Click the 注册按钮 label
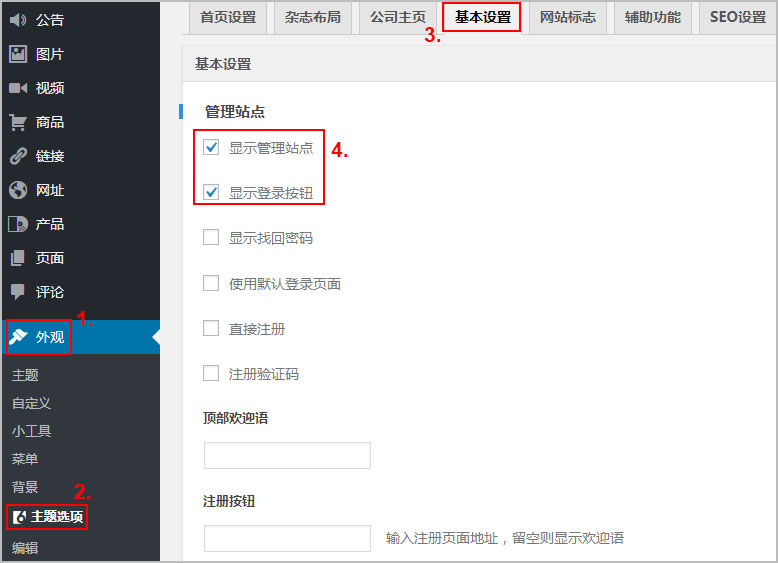The image size is (778, 563). point(229,501)
